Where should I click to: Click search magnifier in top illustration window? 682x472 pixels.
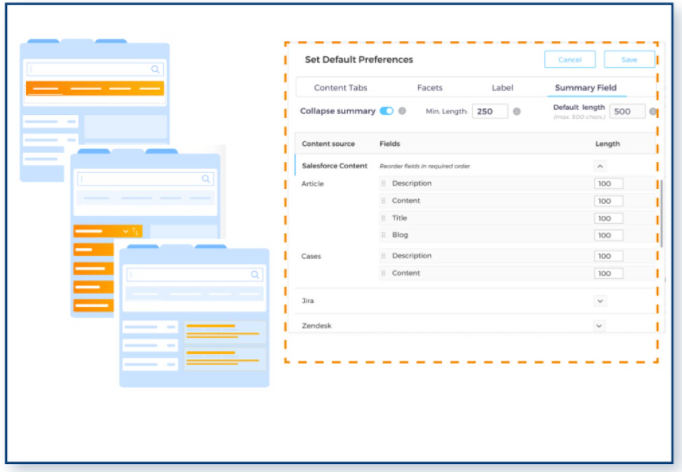pyautogui.click(x=156, y=69)
